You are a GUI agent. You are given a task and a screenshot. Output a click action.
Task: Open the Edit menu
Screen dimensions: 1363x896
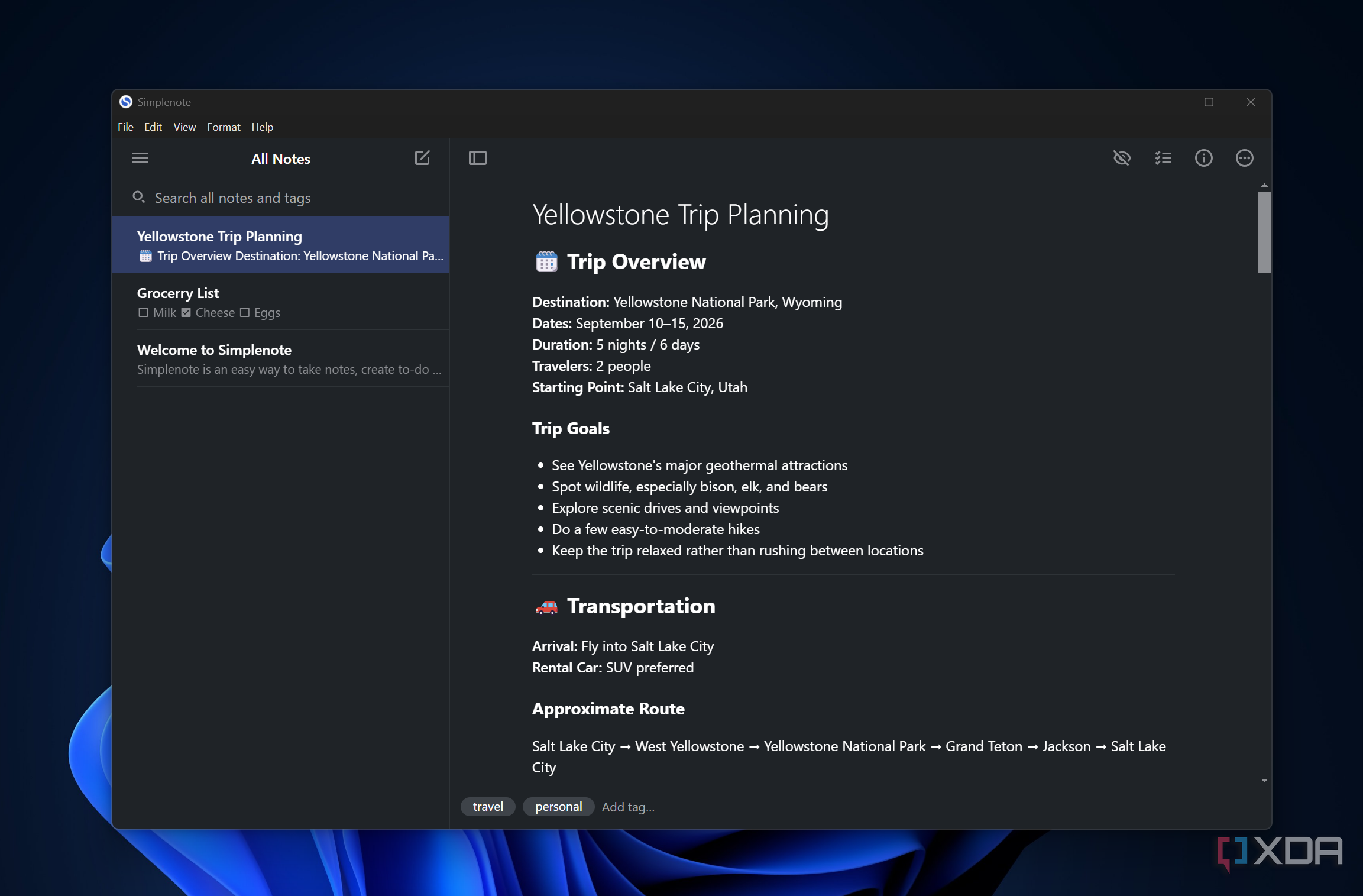[x=153, y=127]
